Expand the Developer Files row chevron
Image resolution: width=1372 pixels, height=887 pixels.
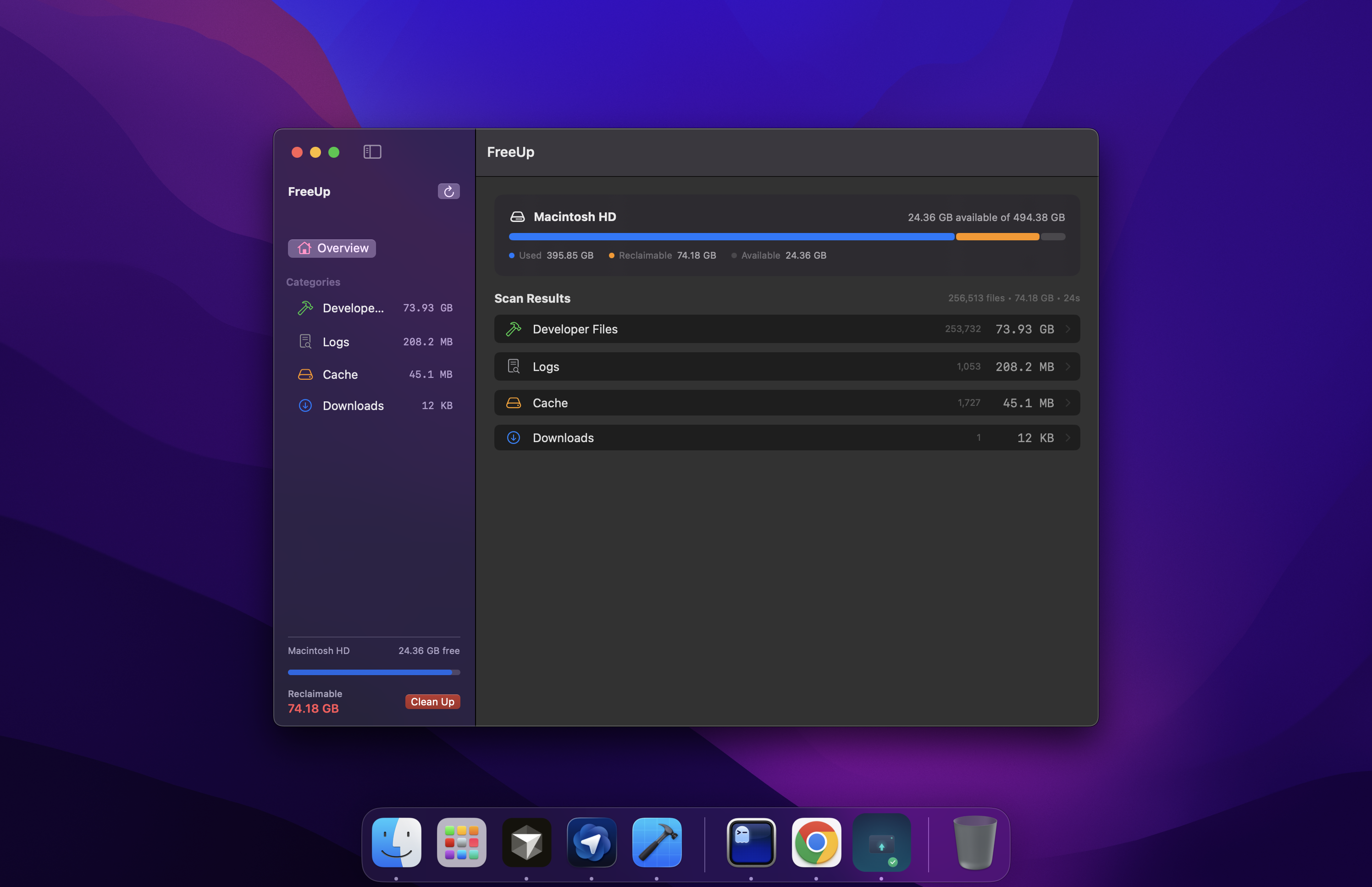pos(1068,329)
